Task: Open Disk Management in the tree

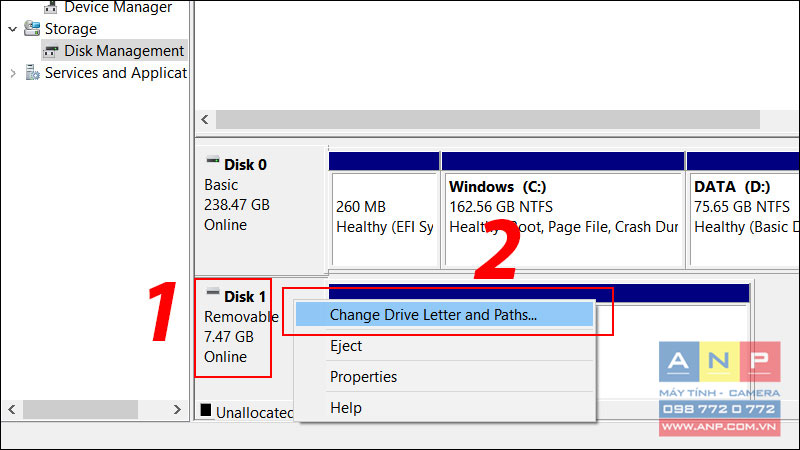Action: point(124,51)
